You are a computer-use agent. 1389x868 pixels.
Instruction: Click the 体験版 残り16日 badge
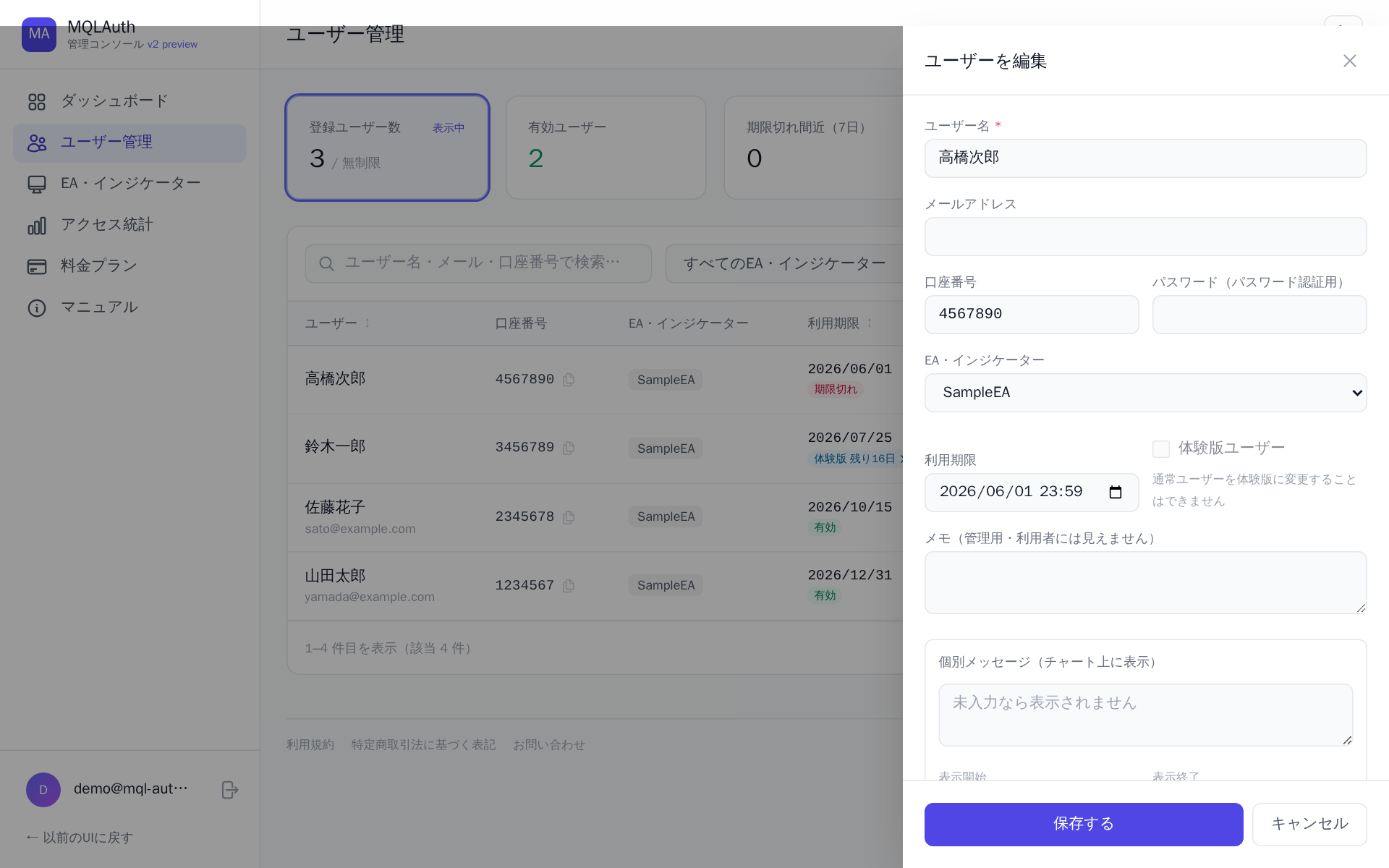855,459
